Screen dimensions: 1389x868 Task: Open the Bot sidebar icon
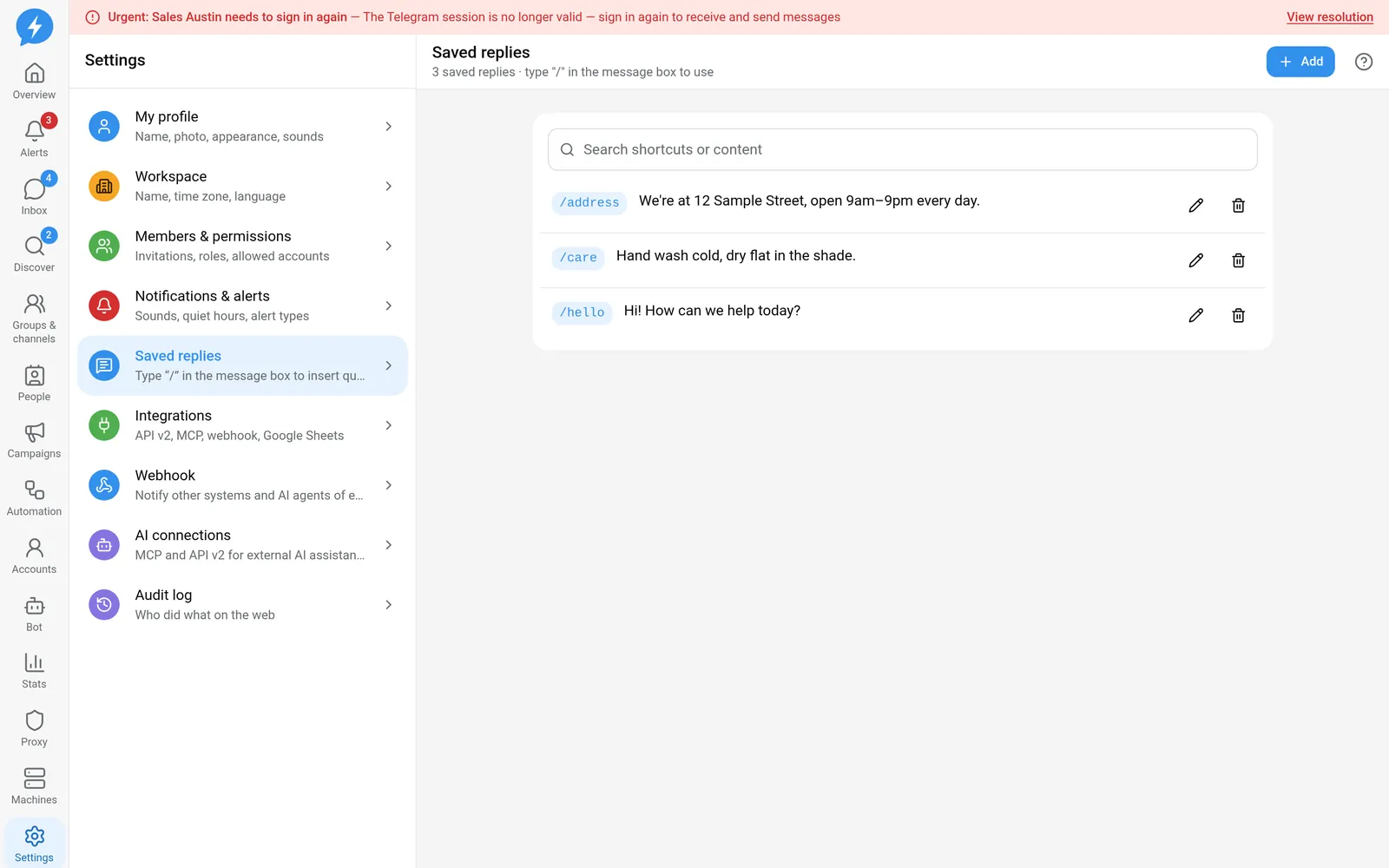34,615
